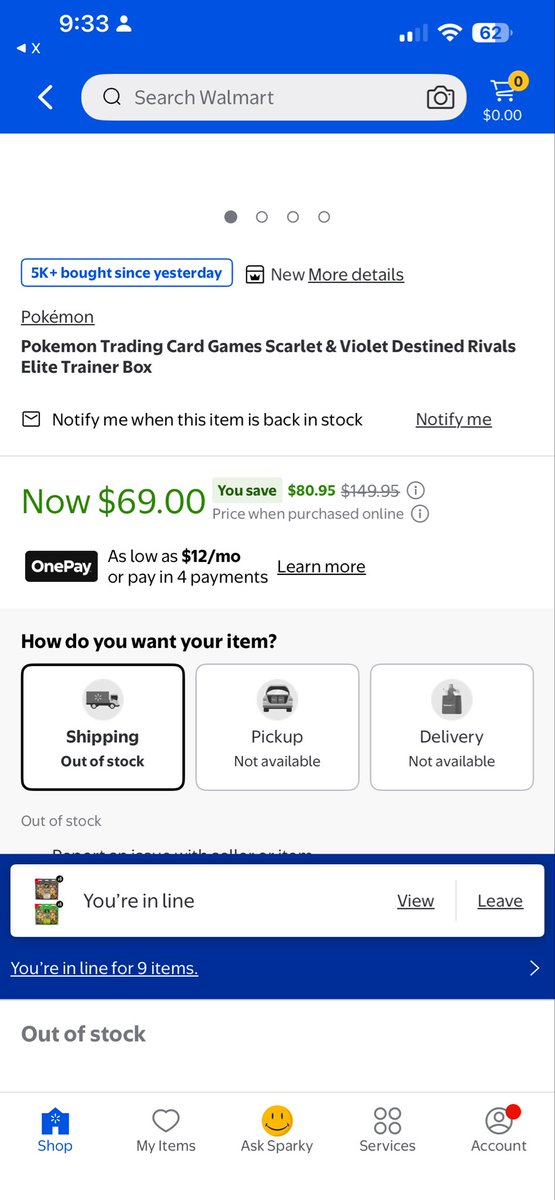Open the shopping cart icon

pos(502,97)
